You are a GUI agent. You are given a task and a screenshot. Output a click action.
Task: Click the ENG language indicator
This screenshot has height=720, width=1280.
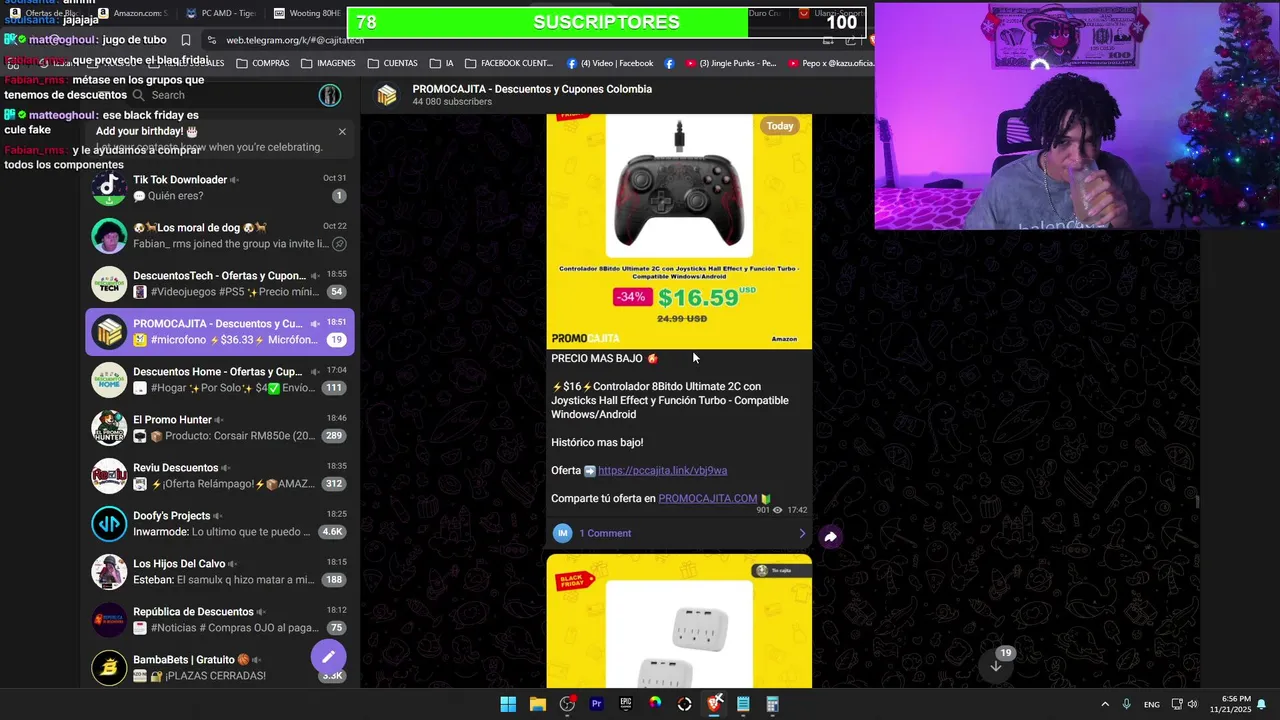(x=1152, y=704)
